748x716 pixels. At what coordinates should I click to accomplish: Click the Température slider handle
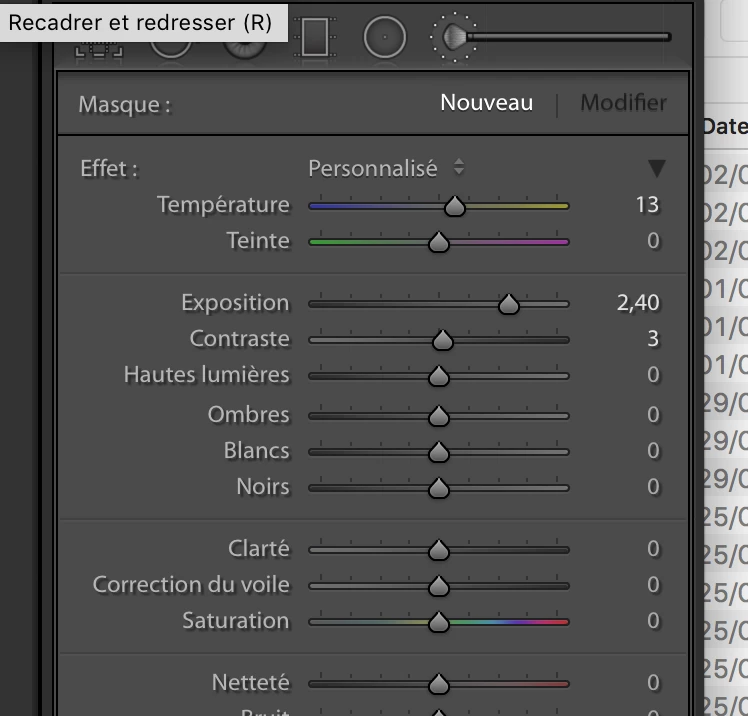pos(454,206)
